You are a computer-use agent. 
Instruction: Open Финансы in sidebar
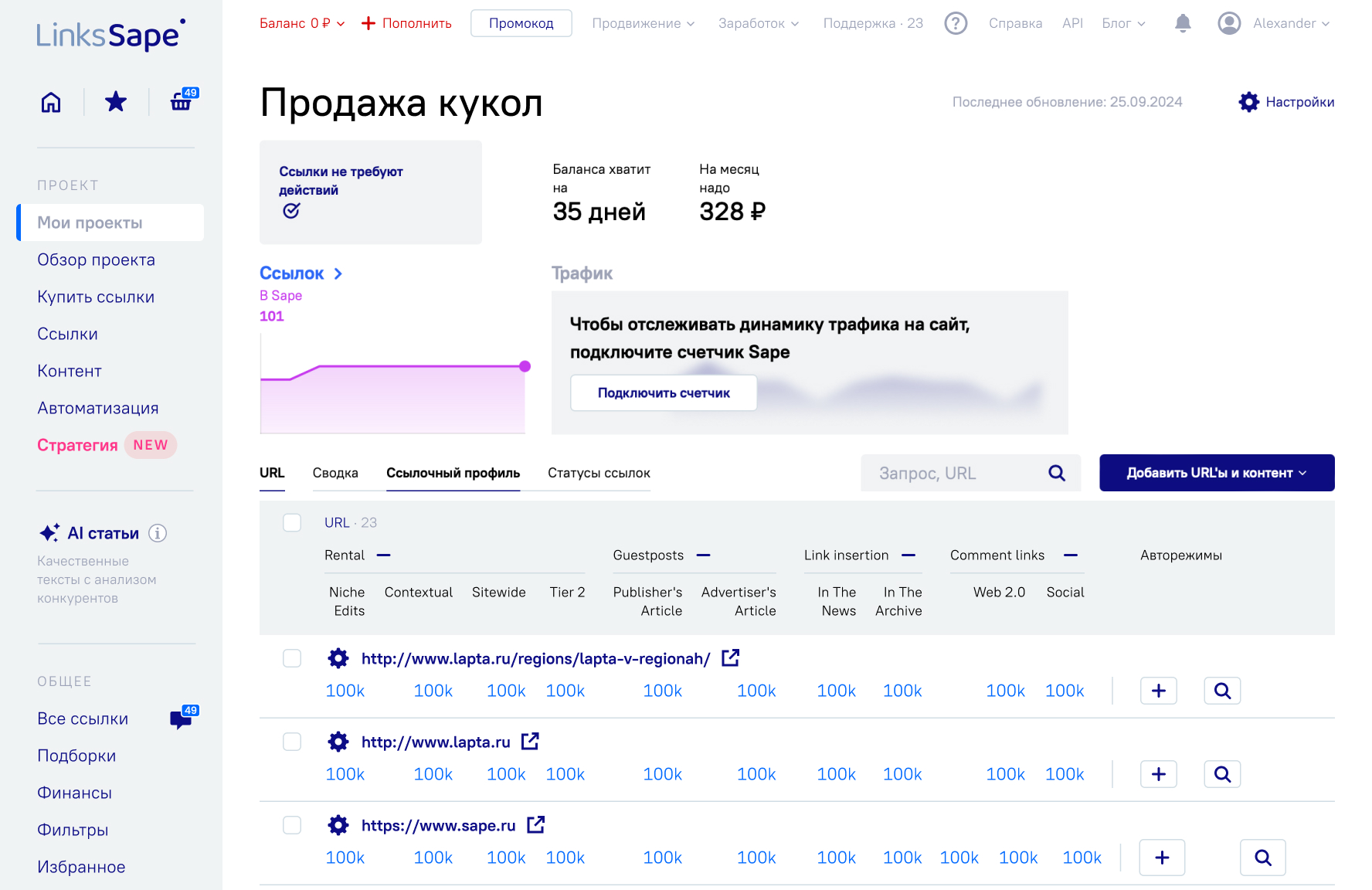pos(74,793)
